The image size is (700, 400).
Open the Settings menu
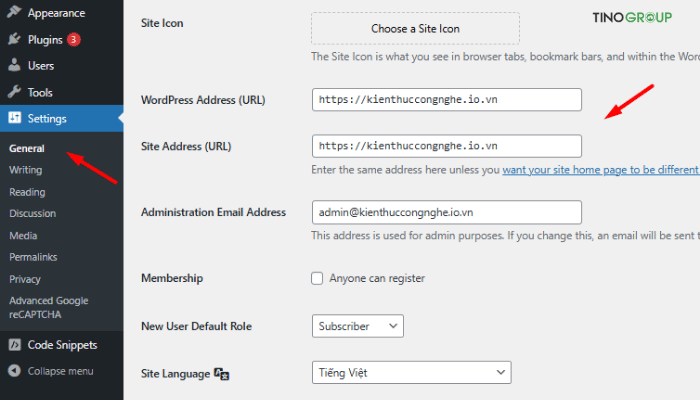(x=62, y=118)
